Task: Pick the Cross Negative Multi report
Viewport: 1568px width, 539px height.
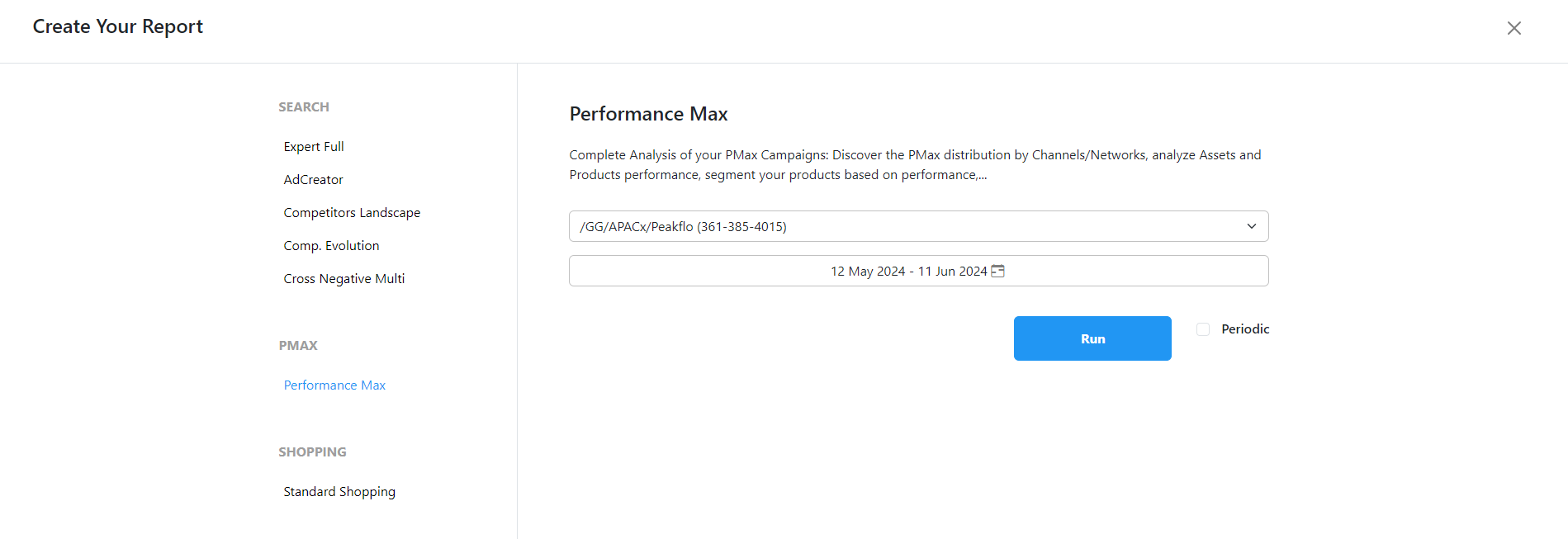Action: [344, 278]
